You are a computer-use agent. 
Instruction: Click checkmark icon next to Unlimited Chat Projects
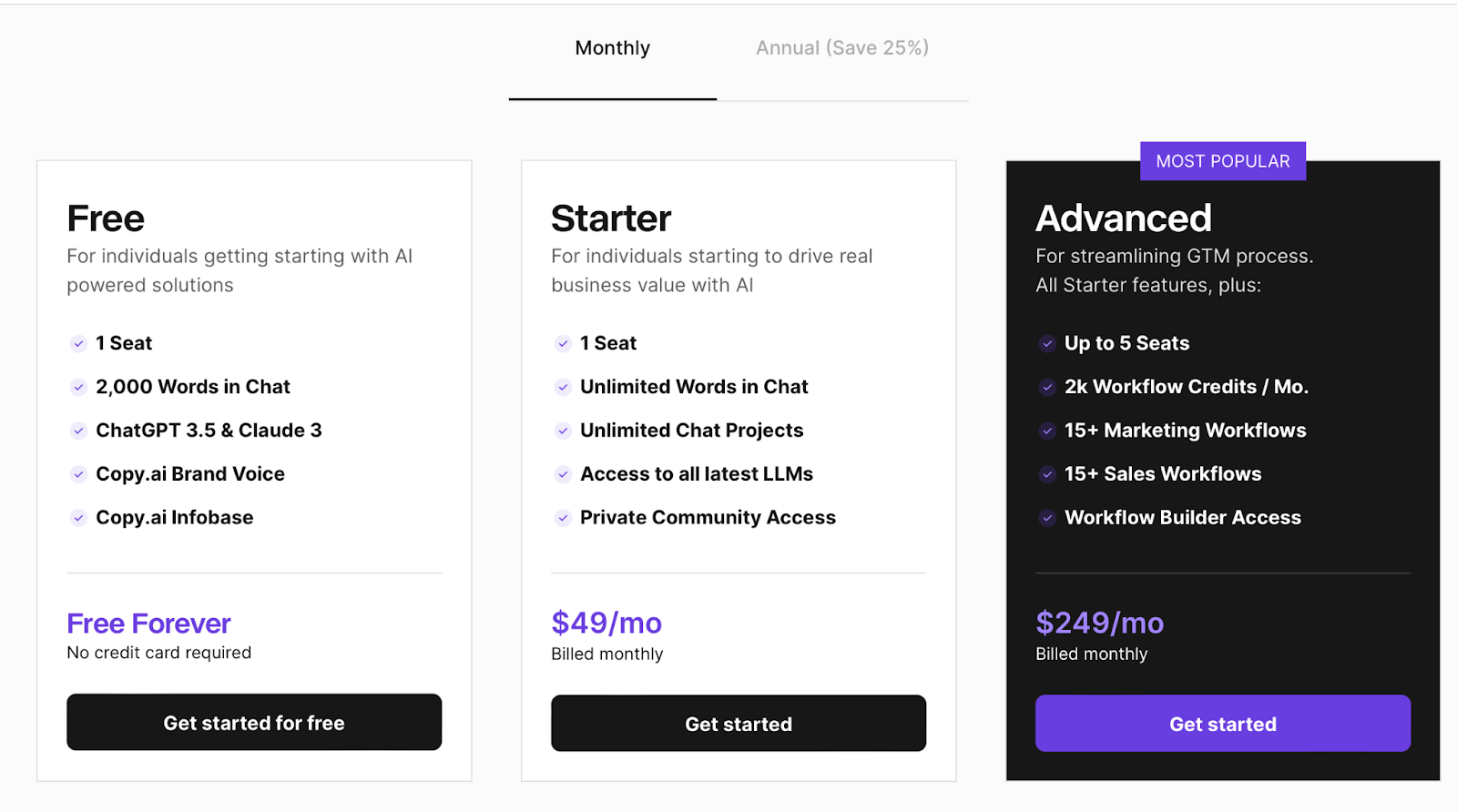tap(563, 431)
